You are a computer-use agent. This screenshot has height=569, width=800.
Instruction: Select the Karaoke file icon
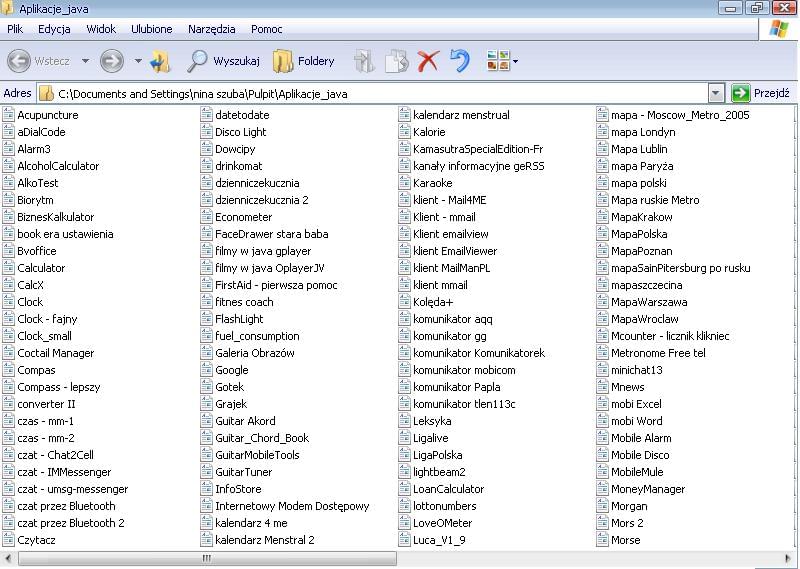404,182
